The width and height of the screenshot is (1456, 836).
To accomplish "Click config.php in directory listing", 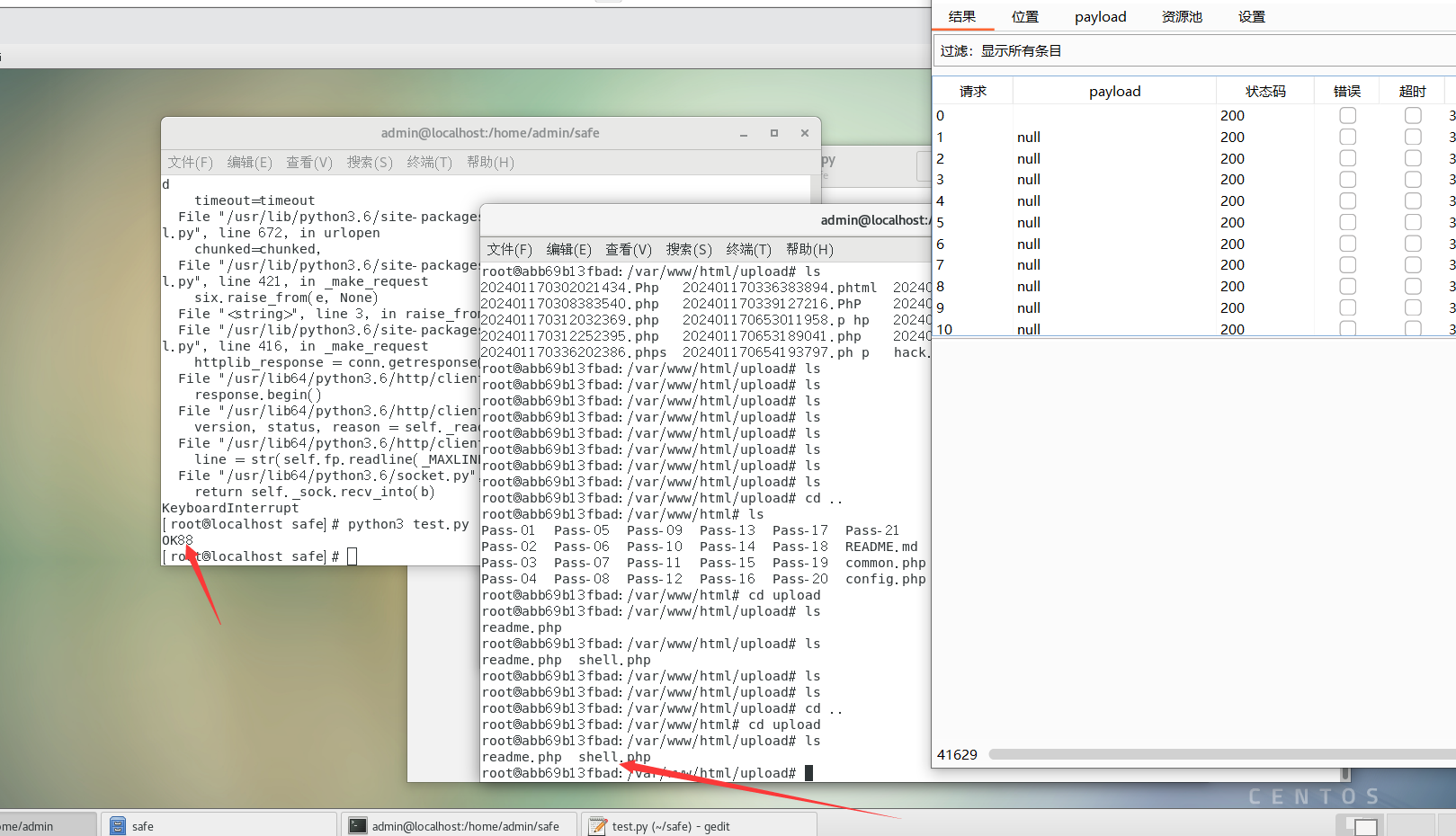I will 885,579.
